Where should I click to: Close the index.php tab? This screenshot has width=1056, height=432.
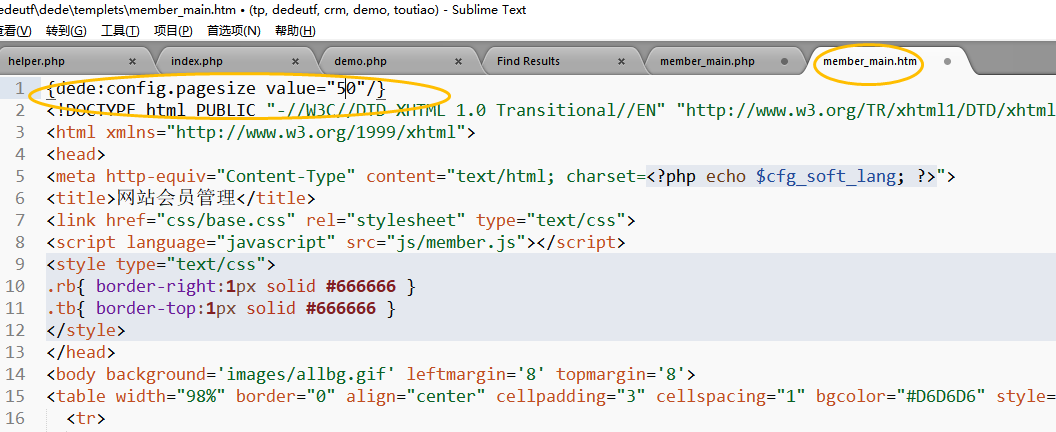click(295, 61)
